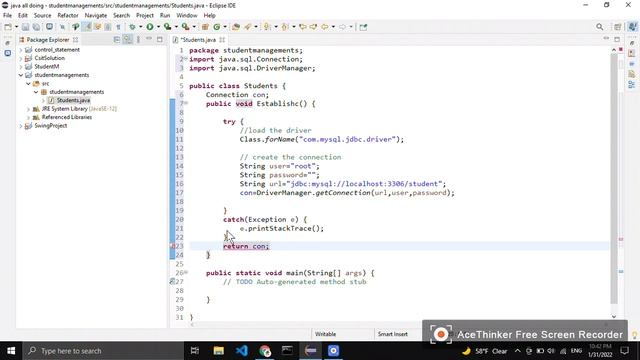Open the Coverage dropdown arrow
Screen dimensions: 640x360
click(176, 27)
